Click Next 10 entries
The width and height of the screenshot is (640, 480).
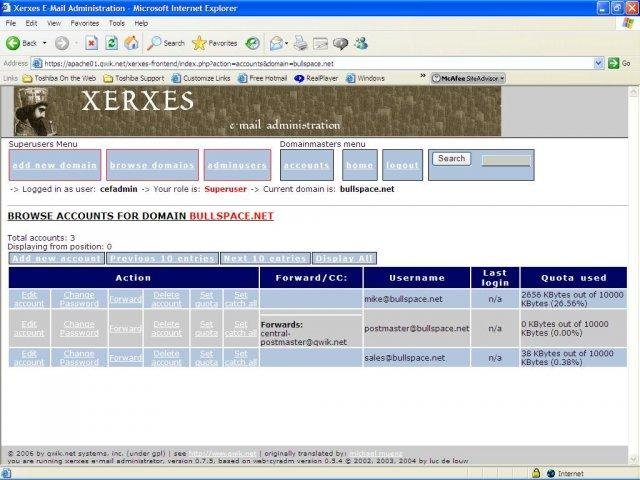point(265,258)
